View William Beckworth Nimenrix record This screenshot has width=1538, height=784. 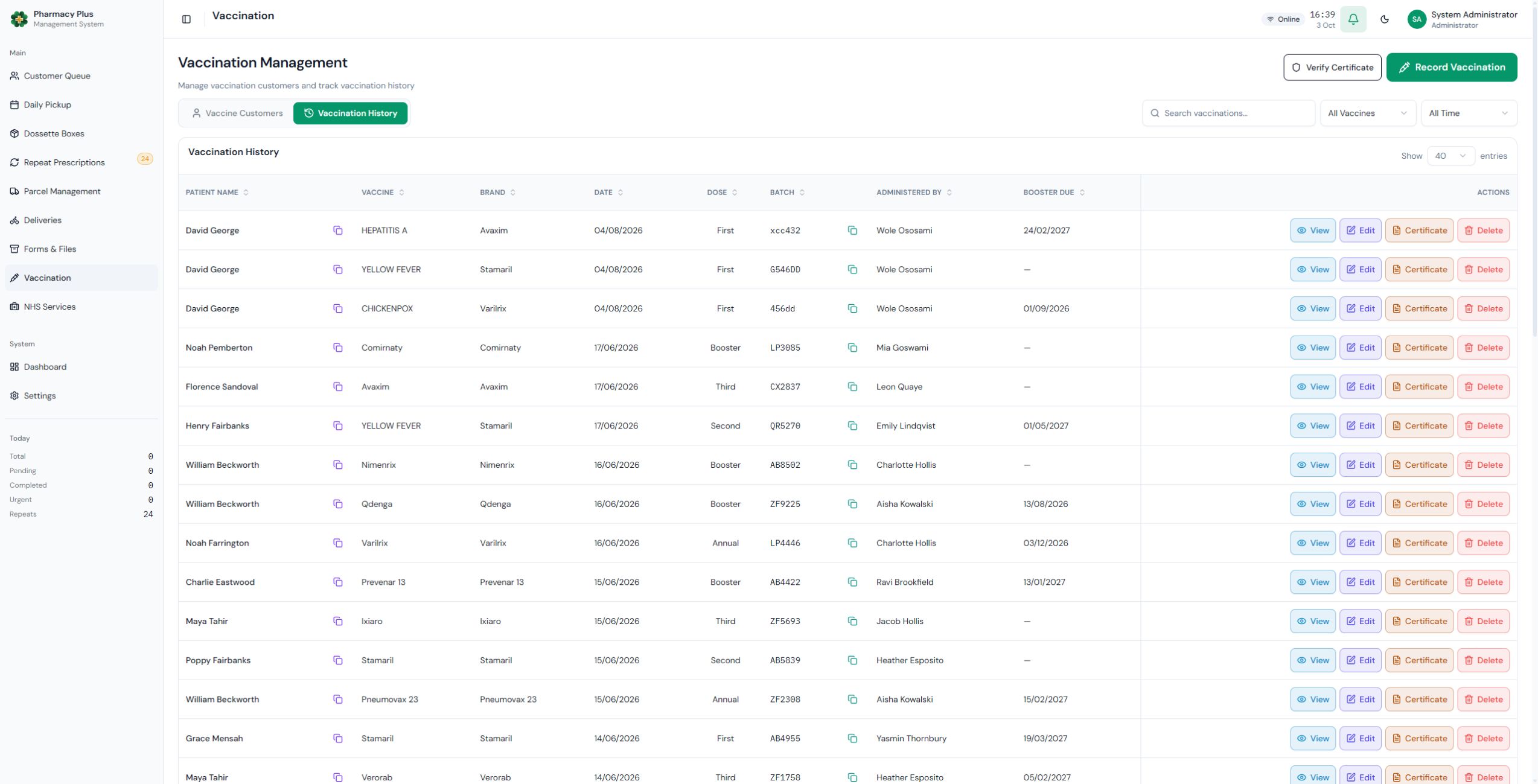click(x=1313, y=465)
